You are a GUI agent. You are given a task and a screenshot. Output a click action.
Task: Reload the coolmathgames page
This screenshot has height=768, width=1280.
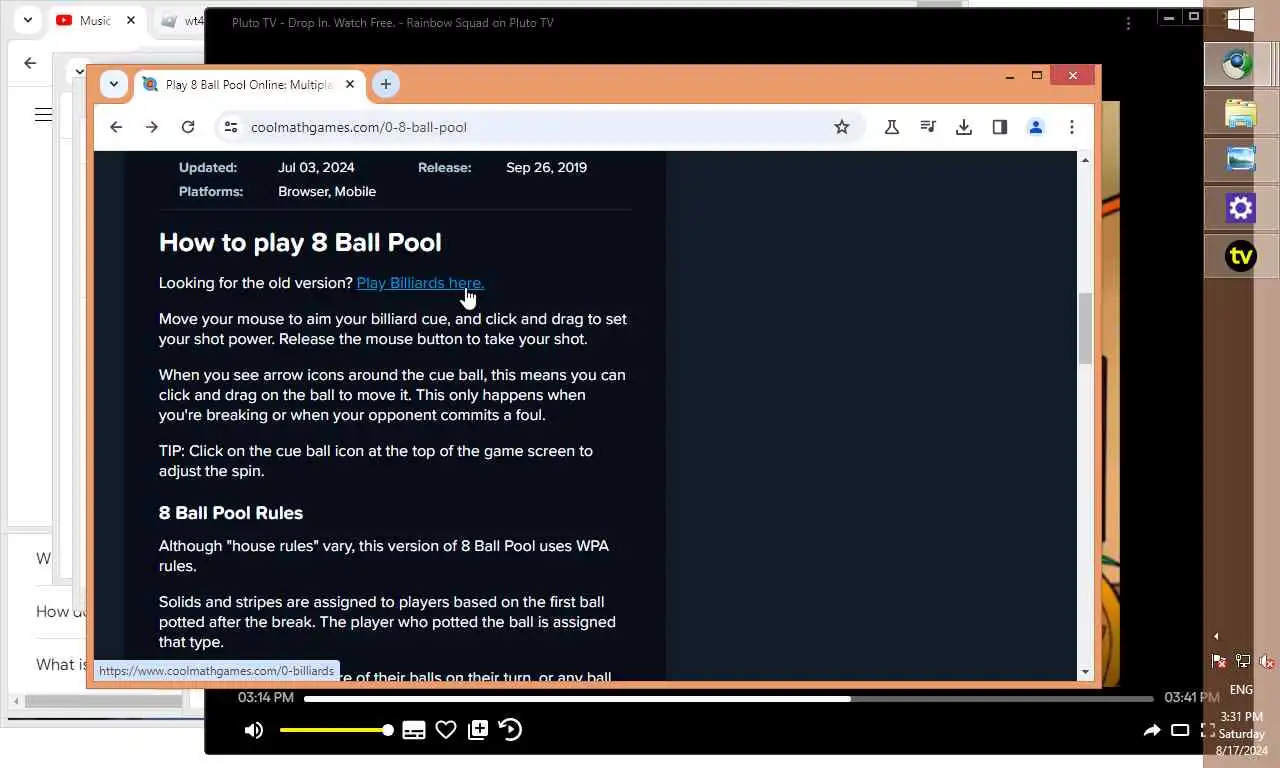click(188, 127)
